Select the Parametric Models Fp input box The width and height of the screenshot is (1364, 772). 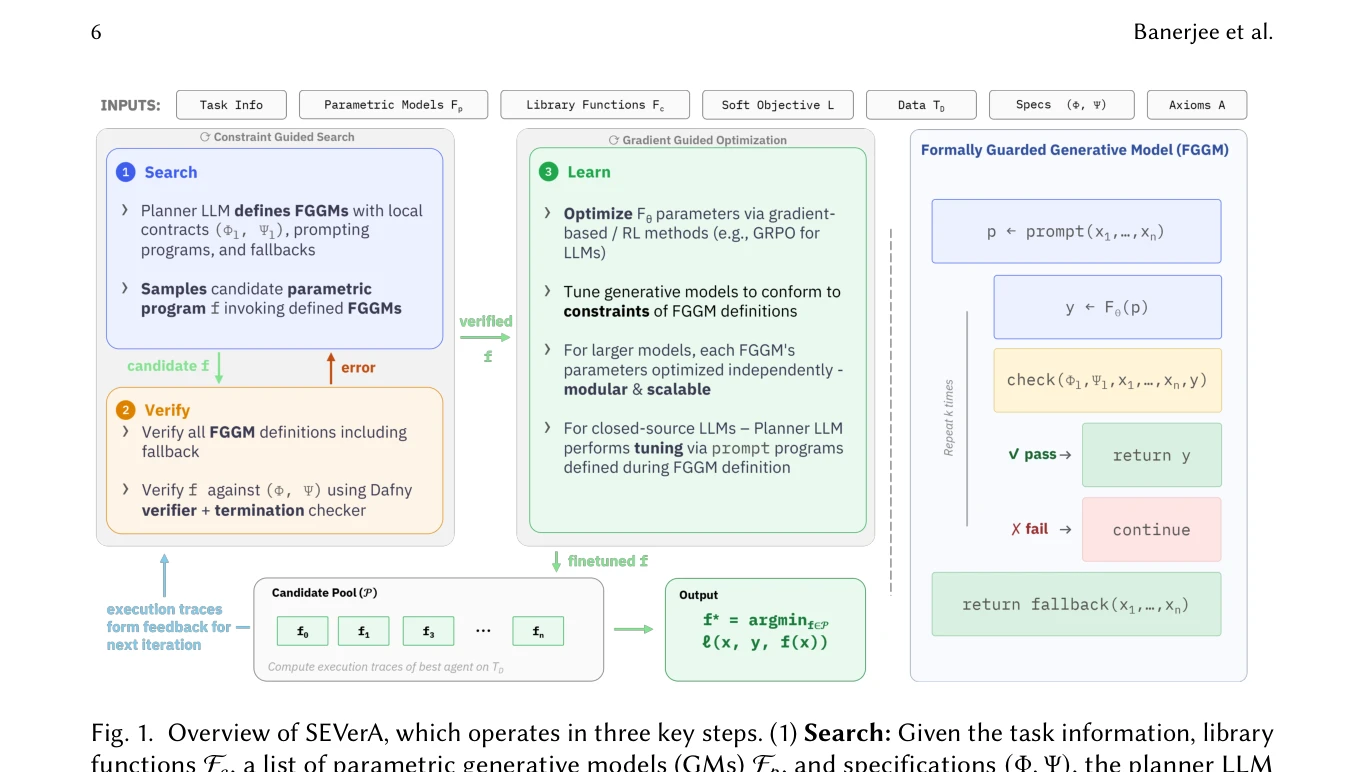[x=393, y=105]
